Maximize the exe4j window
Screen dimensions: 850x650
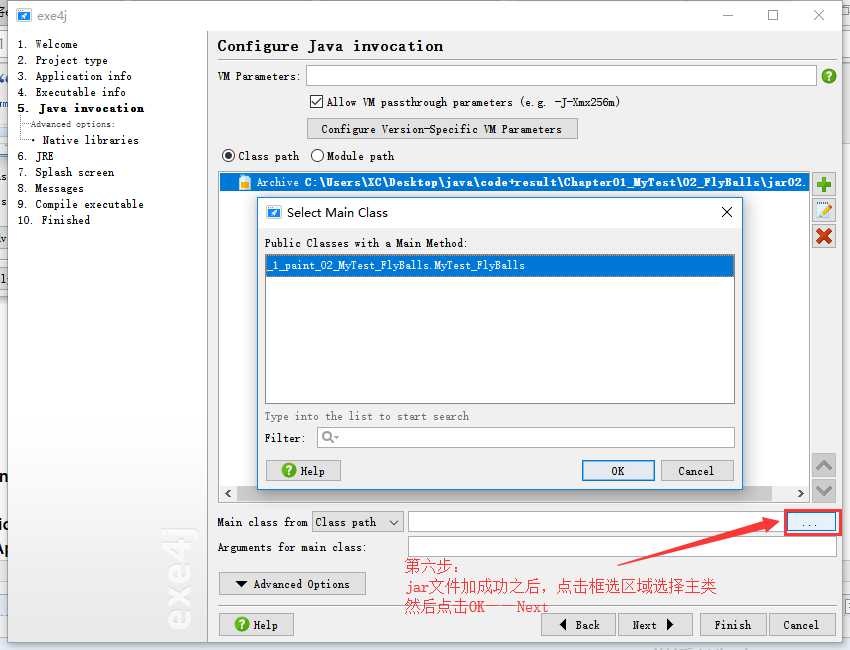click(x=773, y=15)
